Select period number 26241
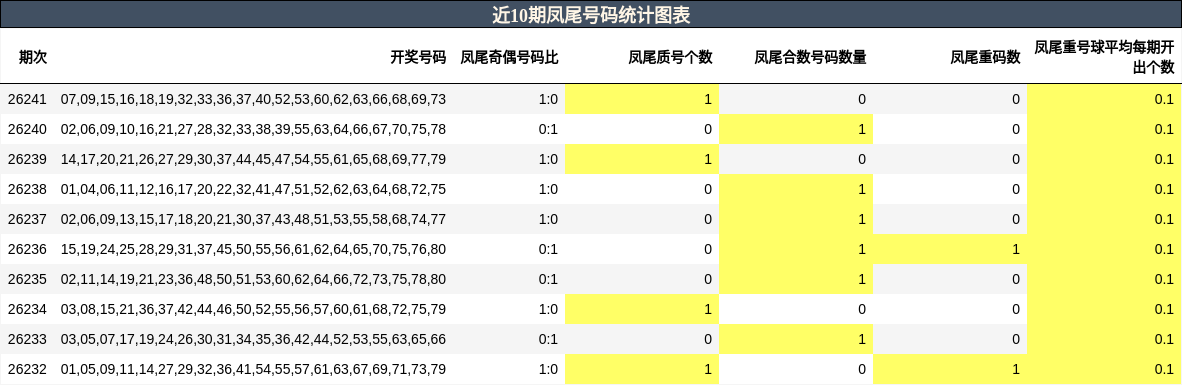 point(27,99)
